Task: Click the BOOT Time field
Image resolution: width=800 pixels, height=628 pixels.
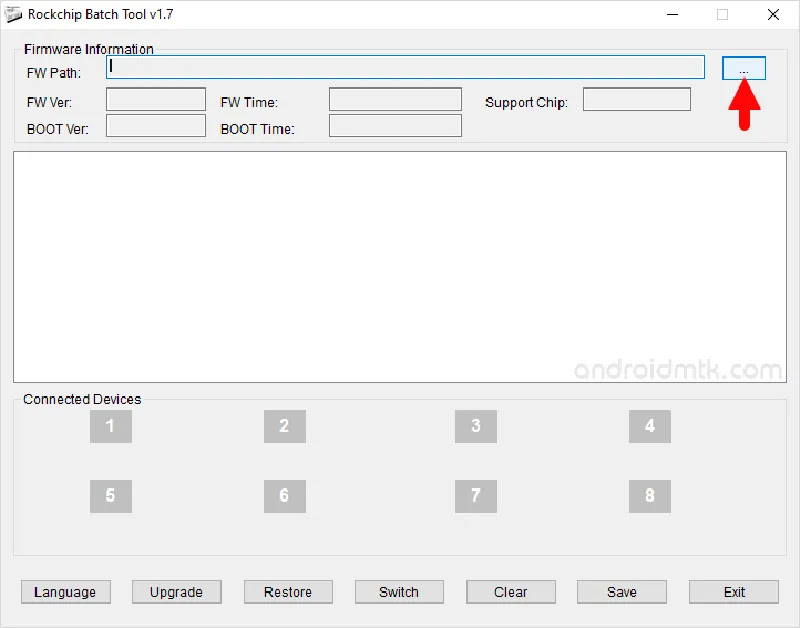Action: click(395, 125)
